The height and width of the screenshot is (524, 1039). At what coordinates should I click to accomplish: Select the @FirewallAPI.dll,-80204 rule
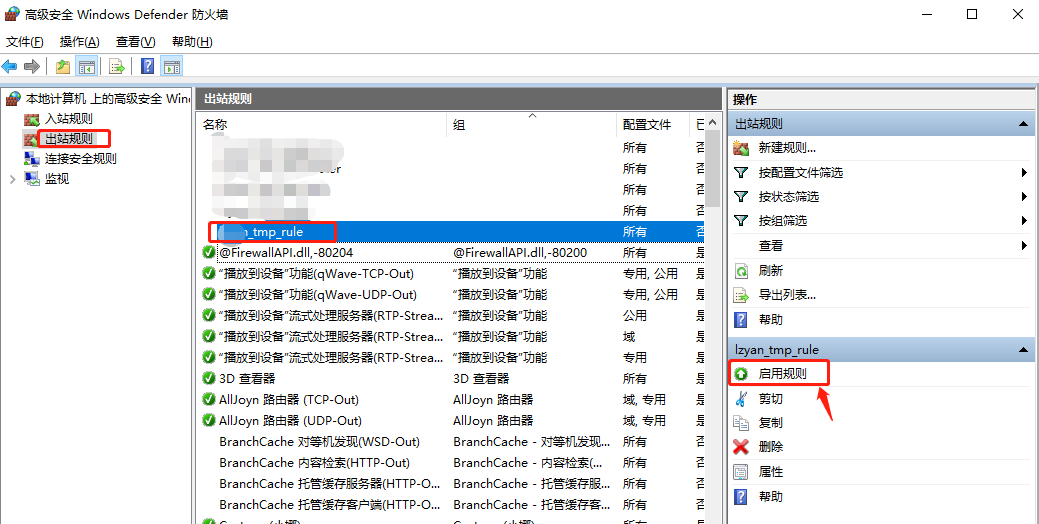click(451, 252)
